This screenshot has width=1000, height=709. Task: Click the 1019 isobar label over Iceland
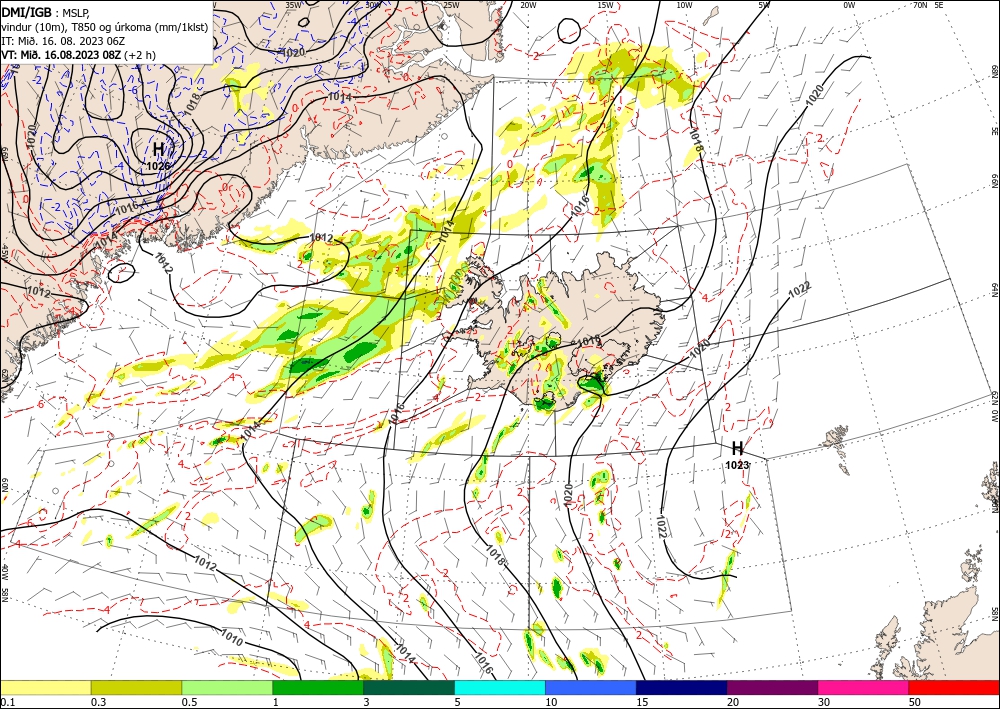point(589,342)
